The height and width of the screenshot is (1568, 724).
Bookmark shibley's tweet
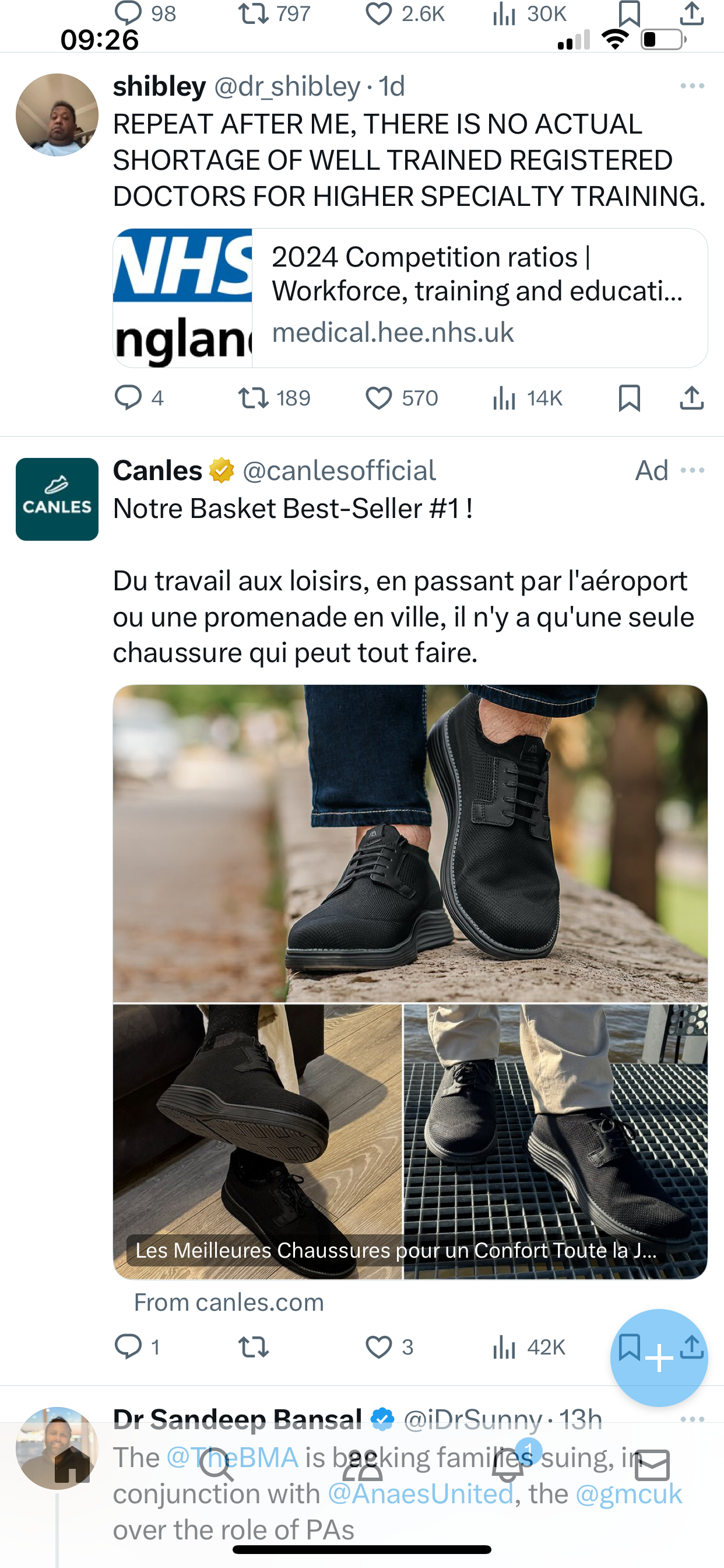629,398
